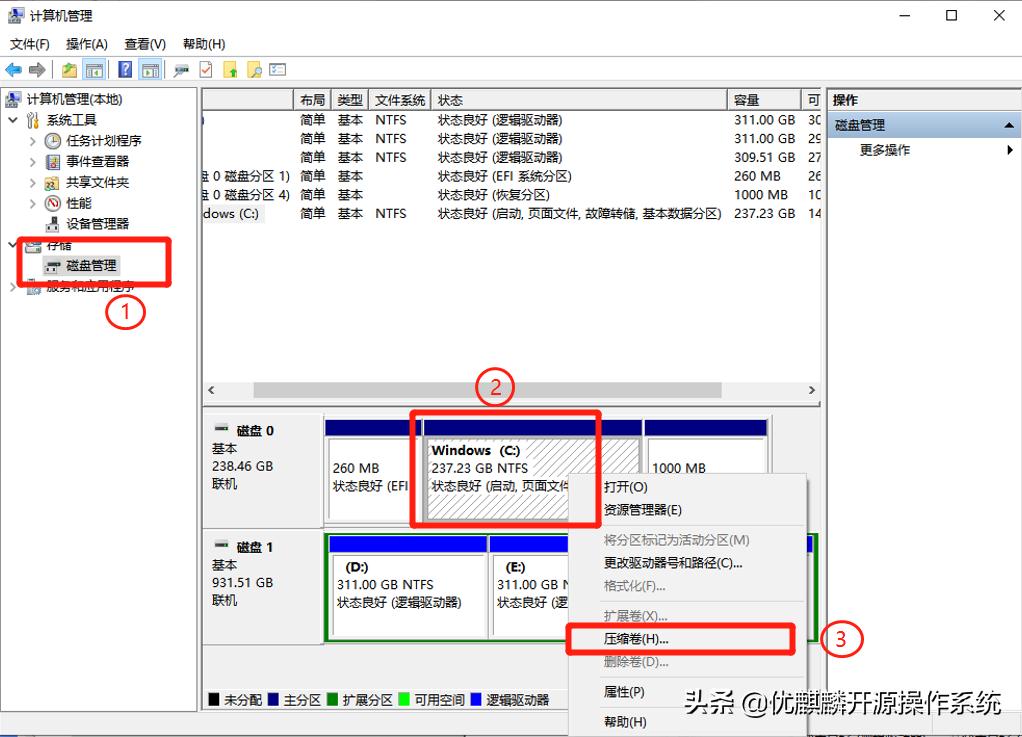
Task: Expand the 任务计划程序 tree node
Action: (31, 140)
